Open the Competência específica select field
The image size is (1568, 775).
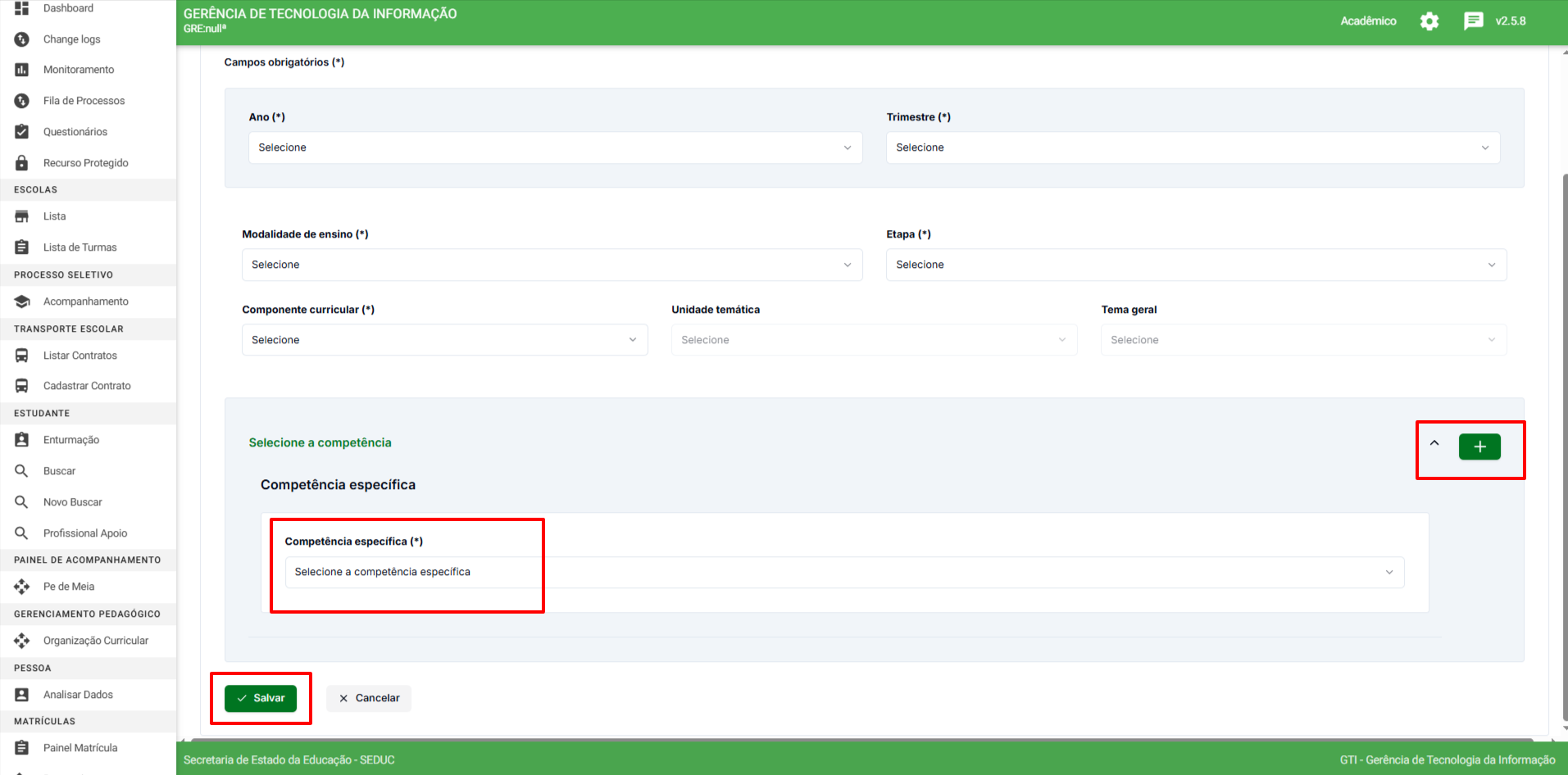point(843,572)
